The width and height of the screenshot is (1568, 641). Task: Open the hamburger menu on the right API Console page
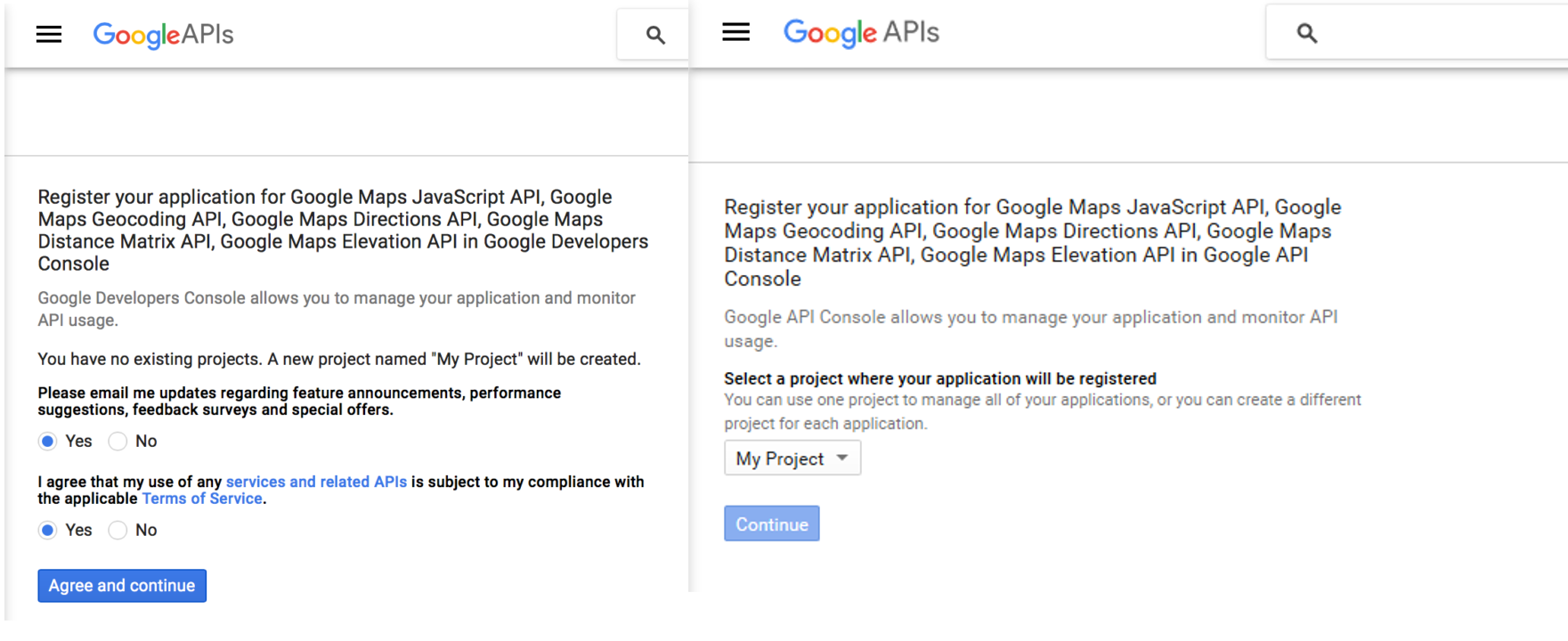735,33
